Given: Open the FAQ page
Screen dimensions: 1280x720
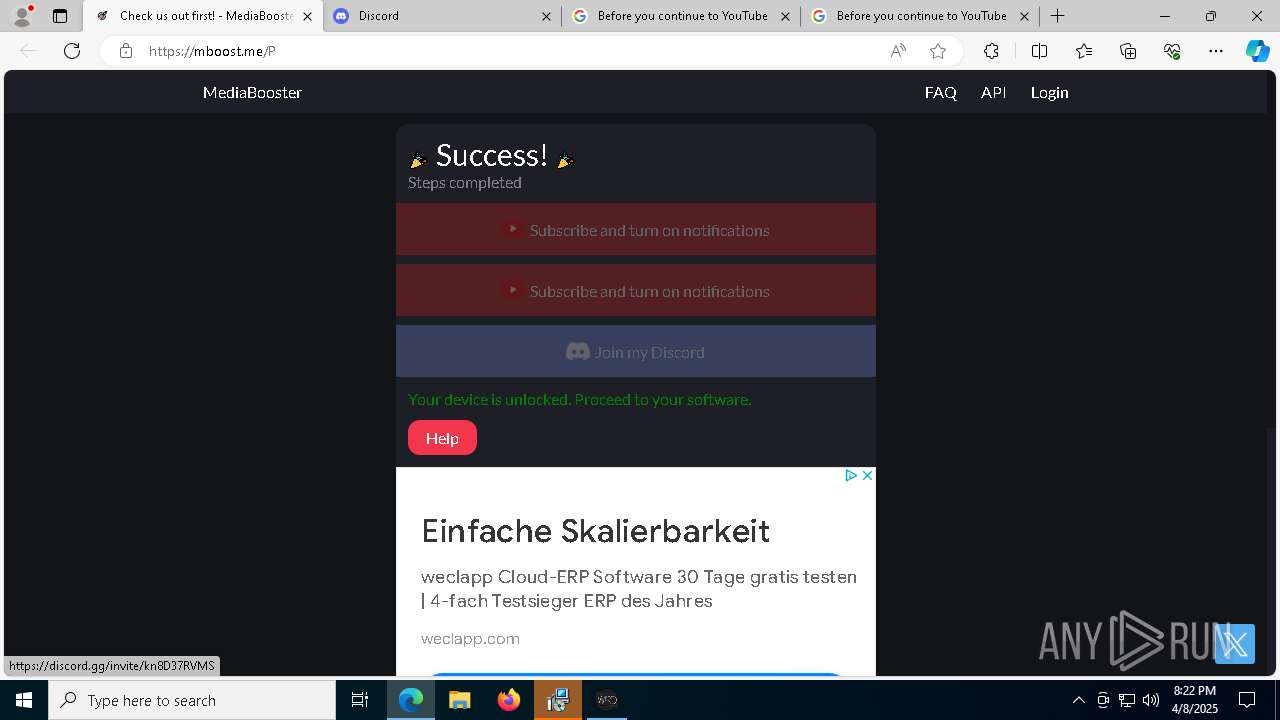Looking at the screenshot, I should [x=941, y=92].
